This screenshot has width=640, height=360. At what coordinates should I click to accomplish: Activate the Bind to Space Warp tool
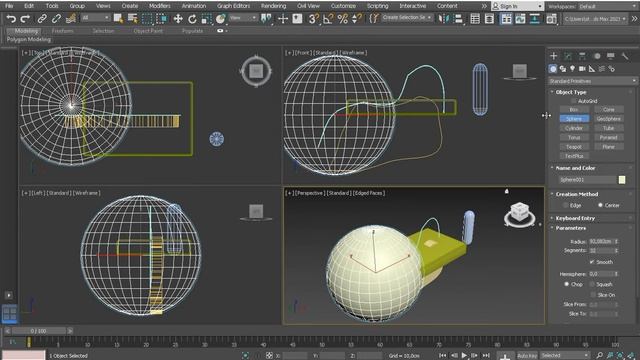pyautogui.click(x=71, y=18)
